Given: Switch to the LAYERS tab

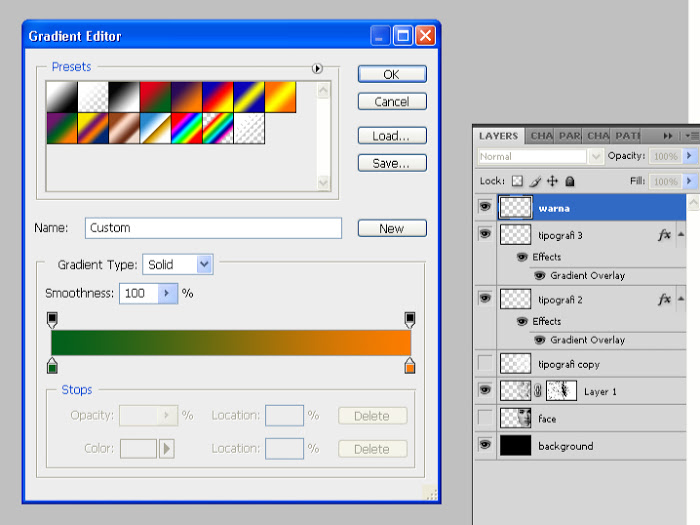Looking at the screenshot, I should [499, 136].
